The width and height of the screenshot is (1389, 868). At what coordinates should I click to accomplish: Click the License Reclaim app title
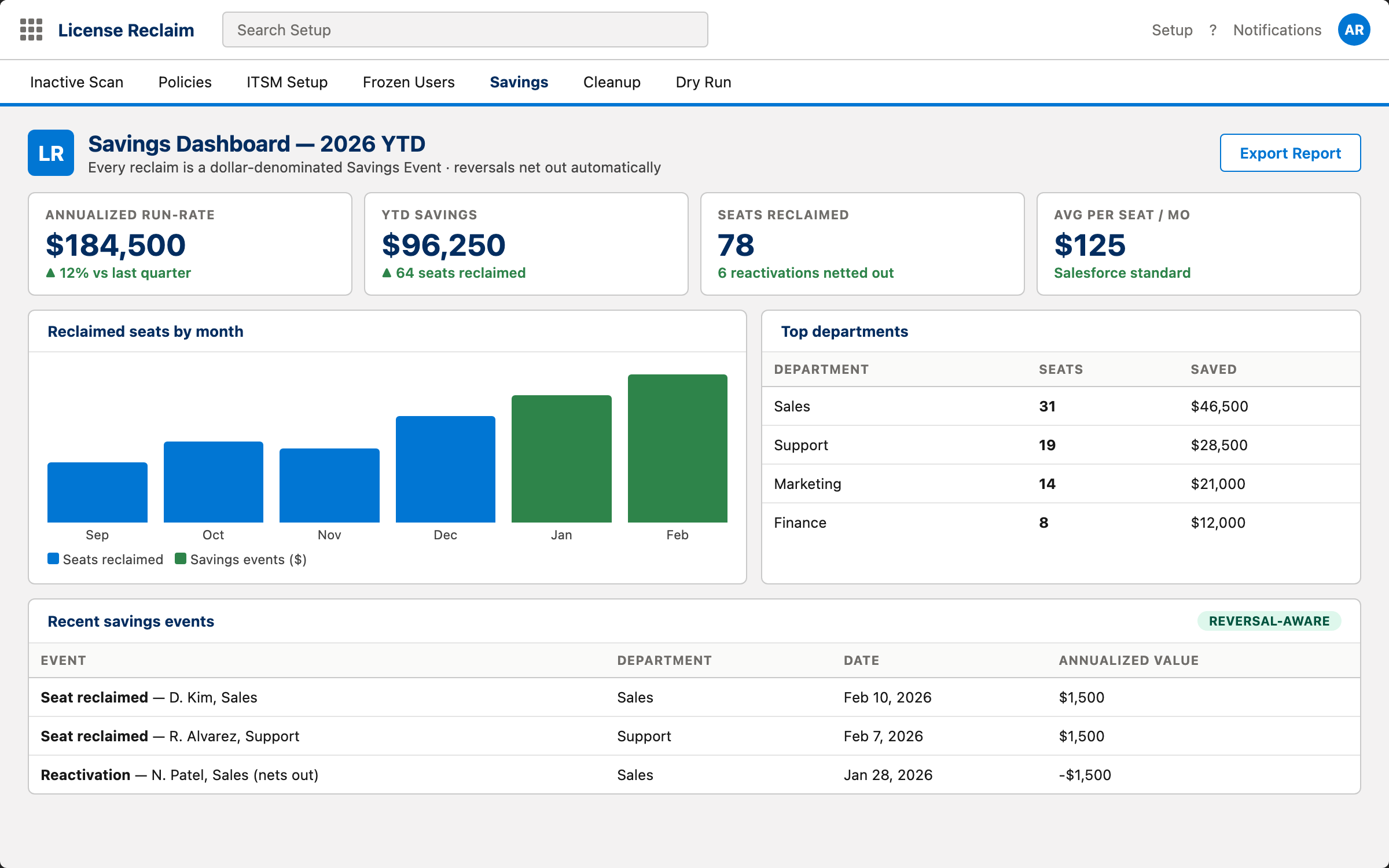(126, 30)
